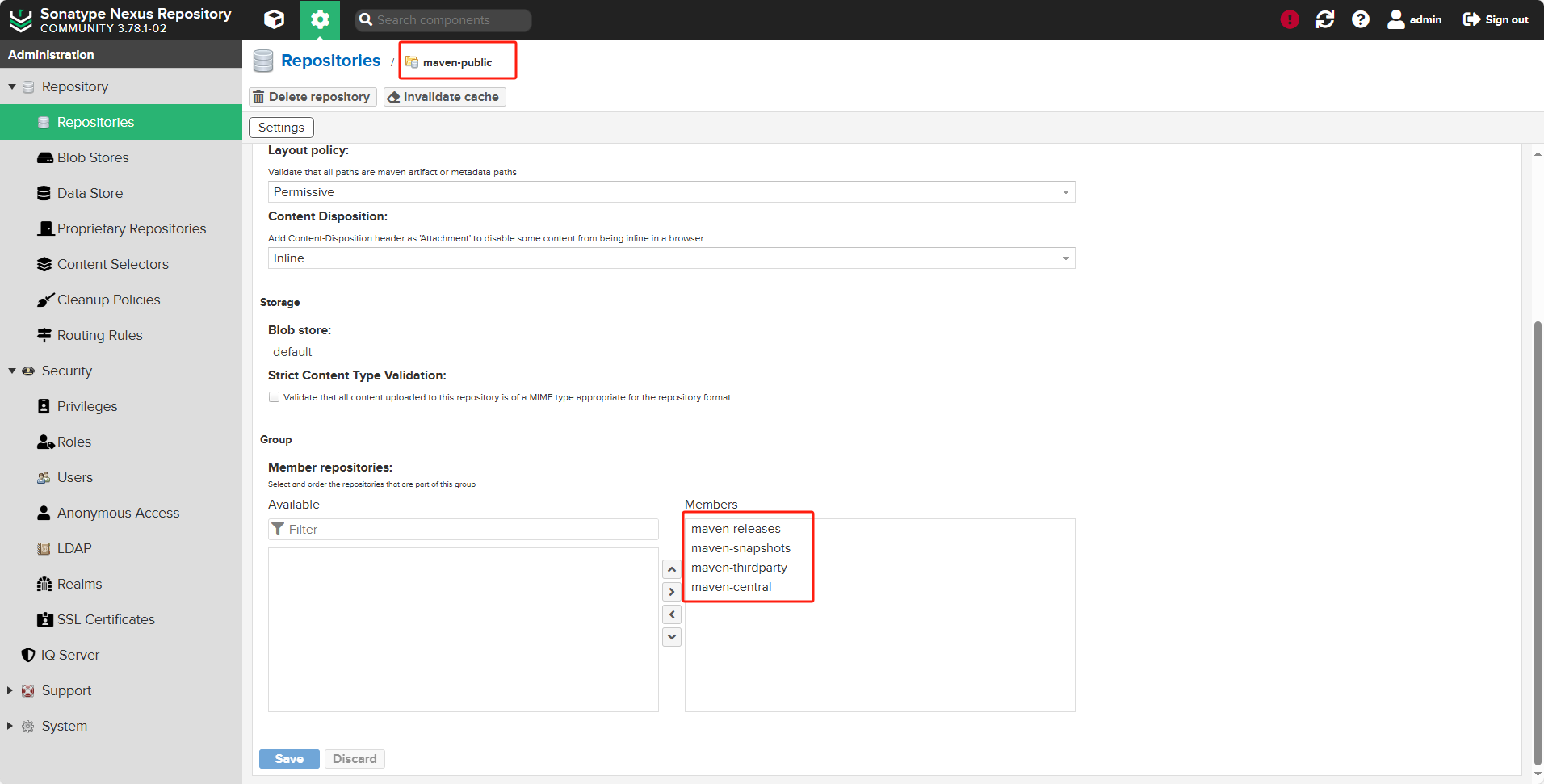
Task: Select the Administration gear icon
Action: (x=320, y=19)
